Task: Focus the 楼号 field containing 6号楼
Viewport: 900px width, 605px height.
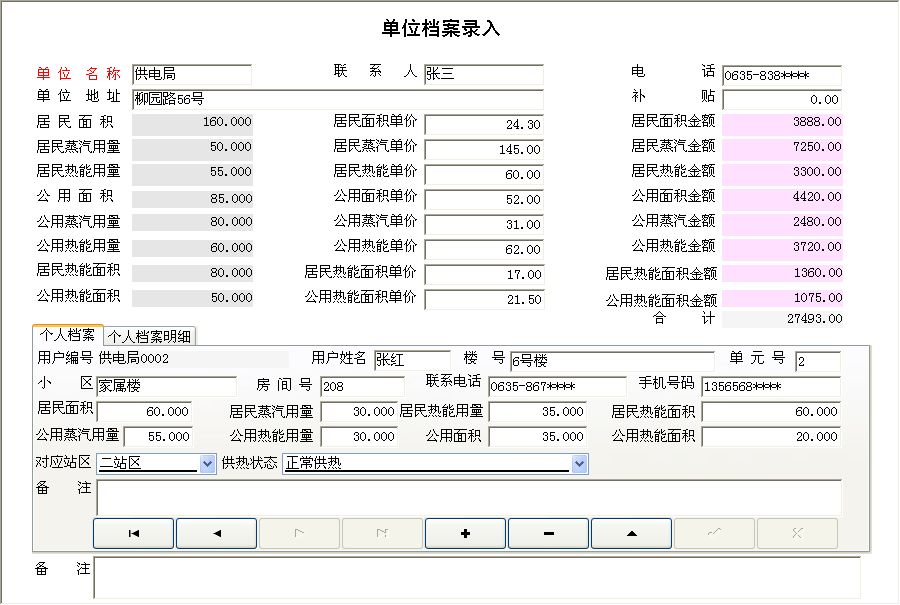Action: click(x=612, y=360)
